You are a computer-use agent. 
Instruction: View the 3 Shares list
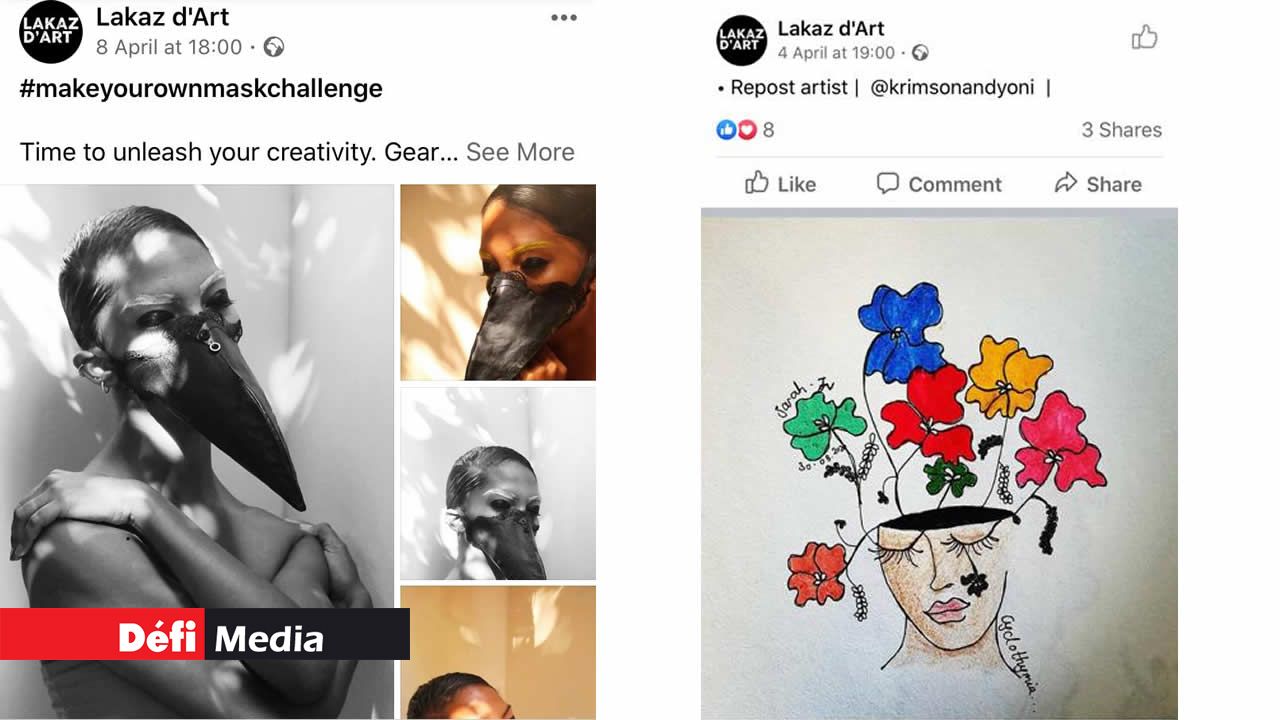(1121, 130)
